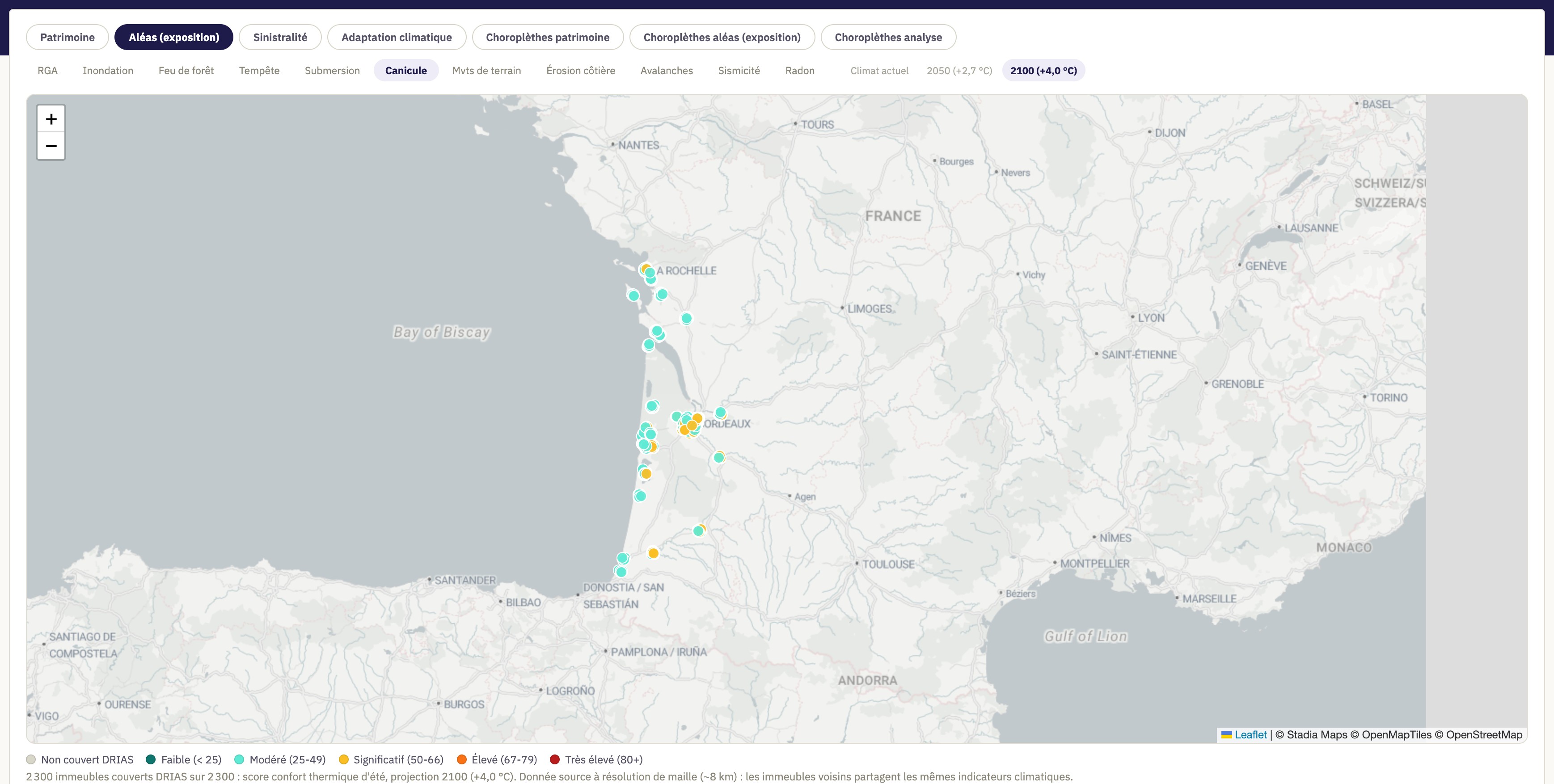Select the Feu de forêt hazard

point(186,71)
